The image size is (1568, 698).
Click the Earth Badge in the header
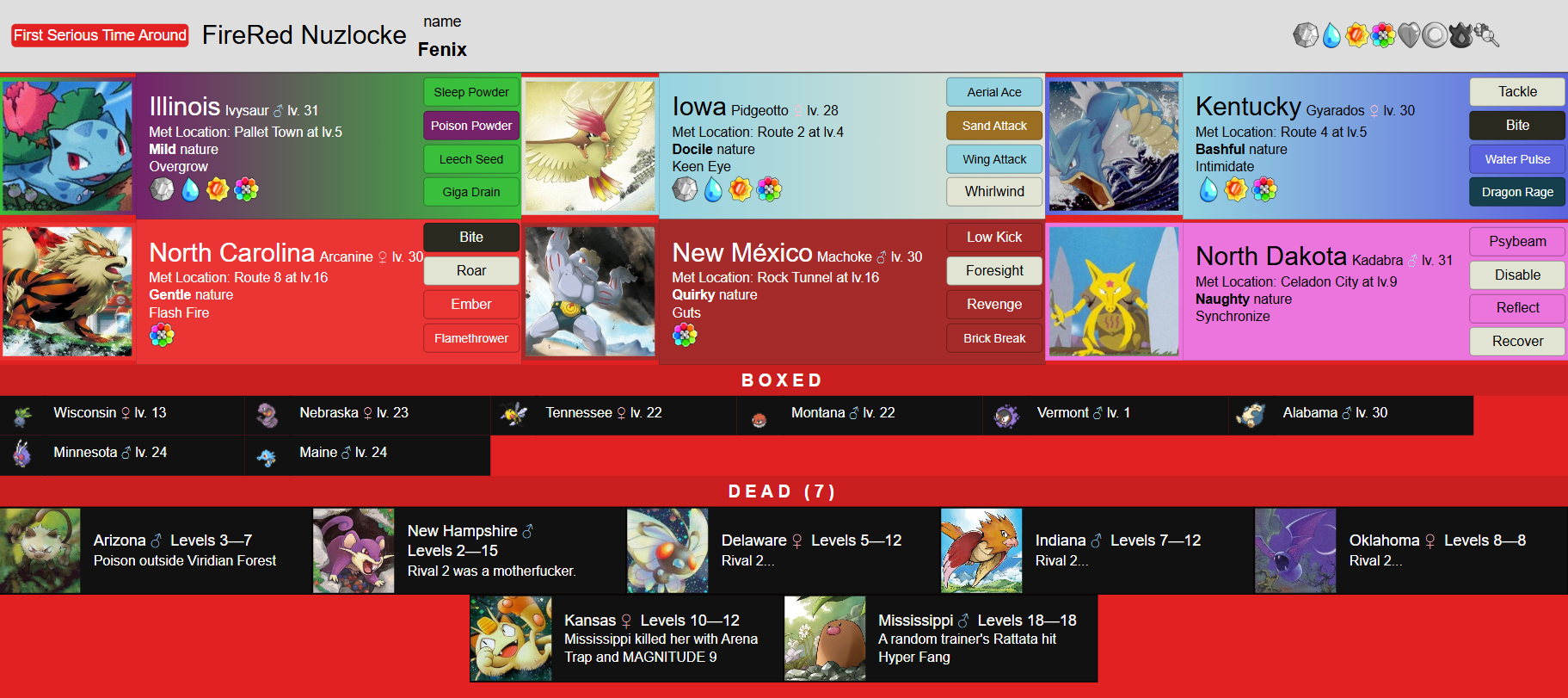[x=1486, y=35]
